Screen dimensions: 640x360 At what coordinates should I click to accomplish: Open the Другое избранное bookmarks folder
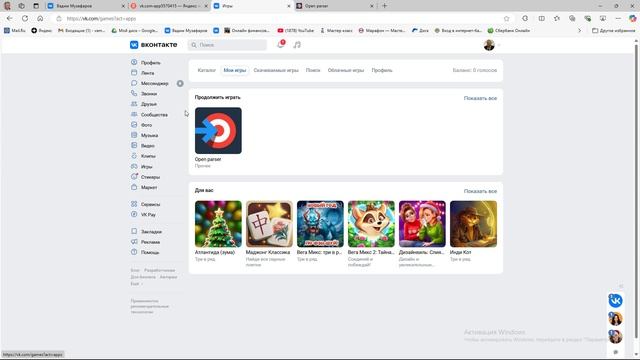(613, 31)
